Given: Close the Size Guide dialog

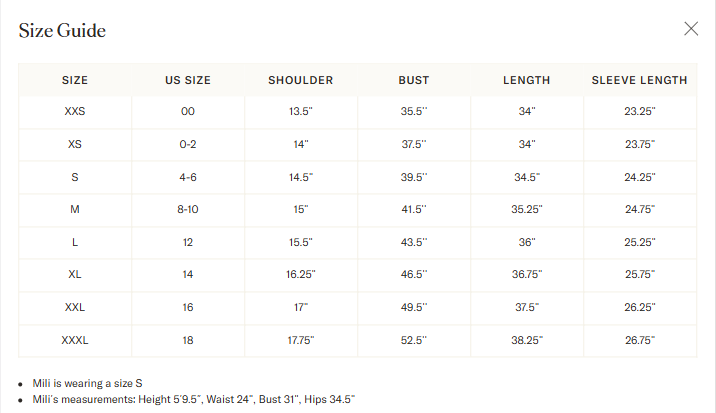Looking at the screenshot, I should pyautogui.click(x=691, y=28).
